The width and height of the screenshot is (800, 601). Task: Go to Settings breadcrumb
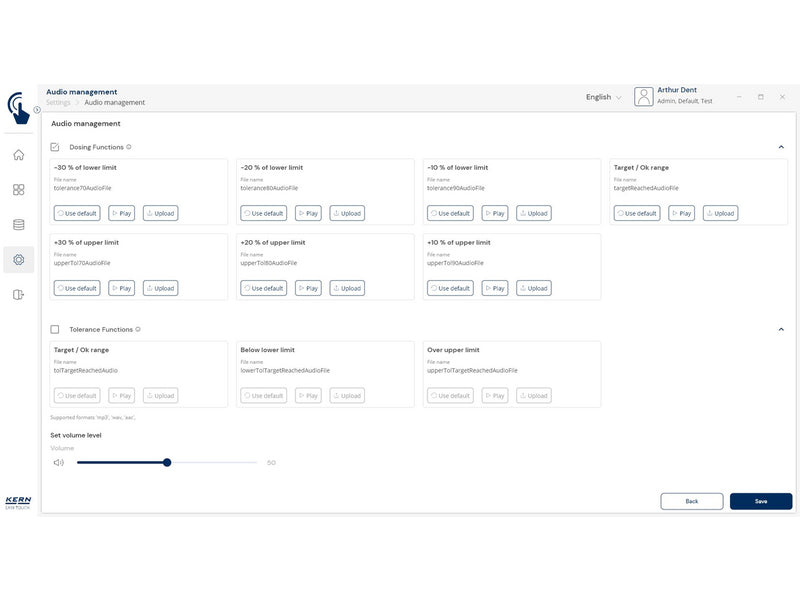(x=58, y=103)
